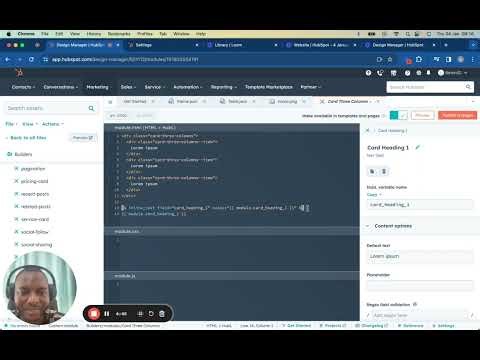
Task: Click the magnifier in Search assets
Action: click(x=91, y=108)
